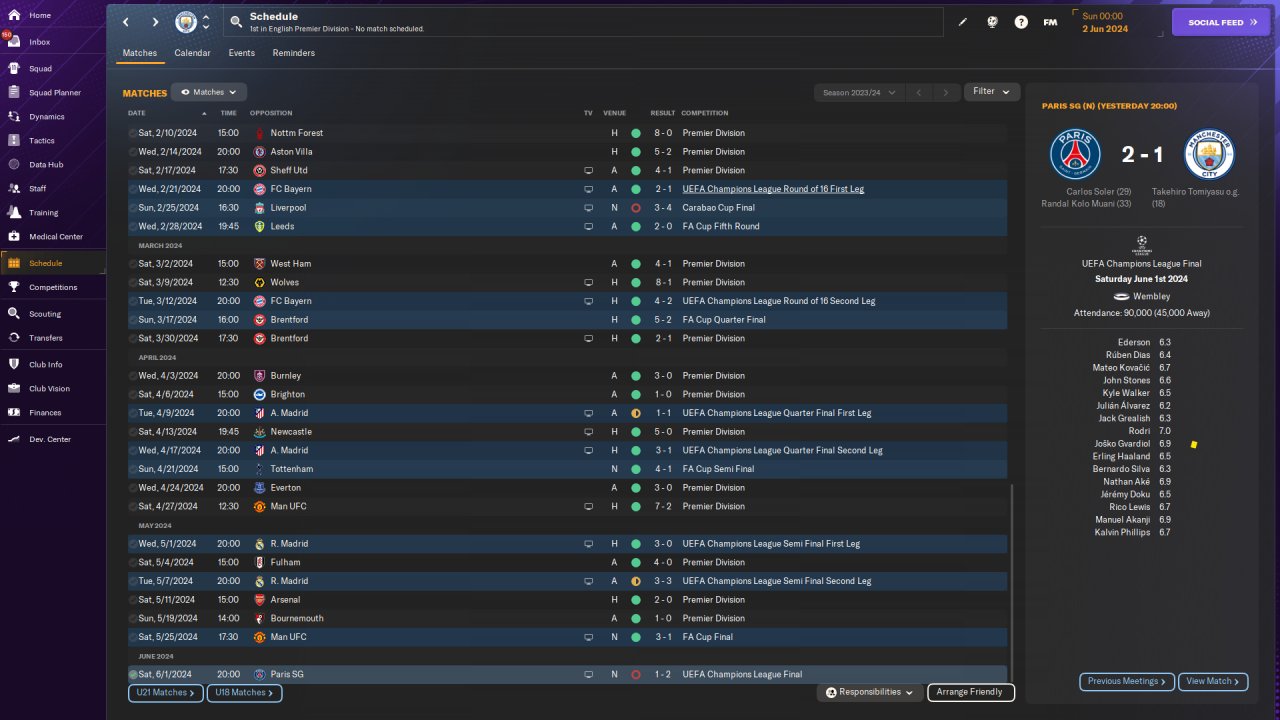Open the help question mark icon

pos(1021,22)
